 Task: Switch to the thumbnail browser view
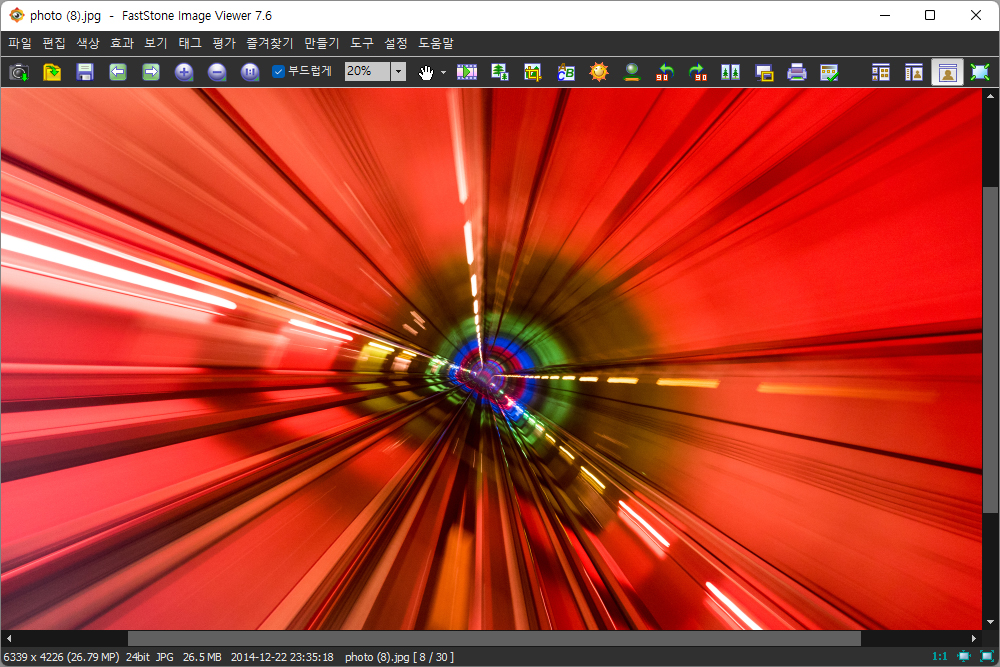tap(881, 72)
